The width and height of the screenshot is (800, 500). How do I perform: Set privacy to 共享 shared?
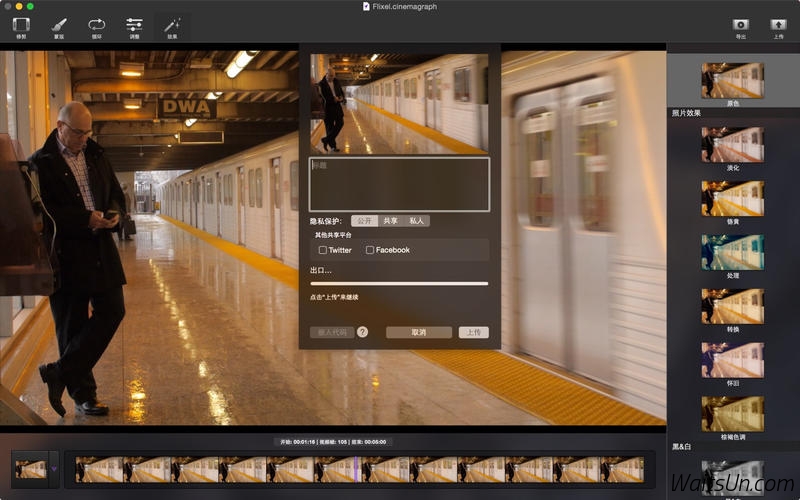(x=390, y=221)
